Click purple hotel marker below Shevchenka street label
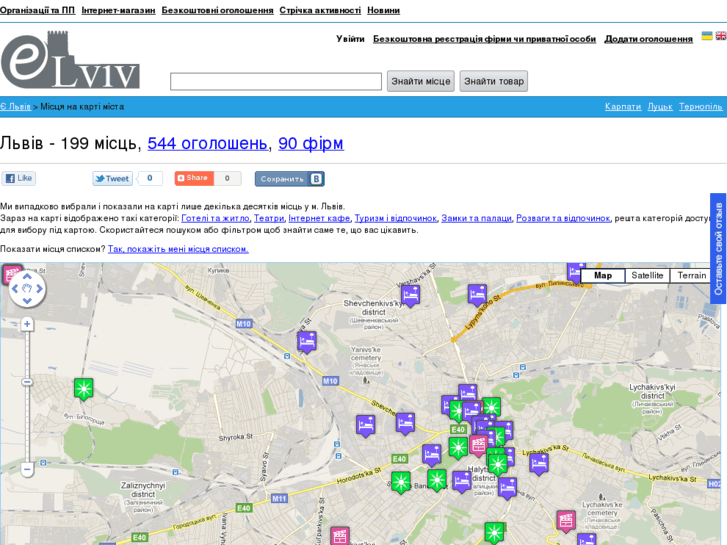 (405, 424)
